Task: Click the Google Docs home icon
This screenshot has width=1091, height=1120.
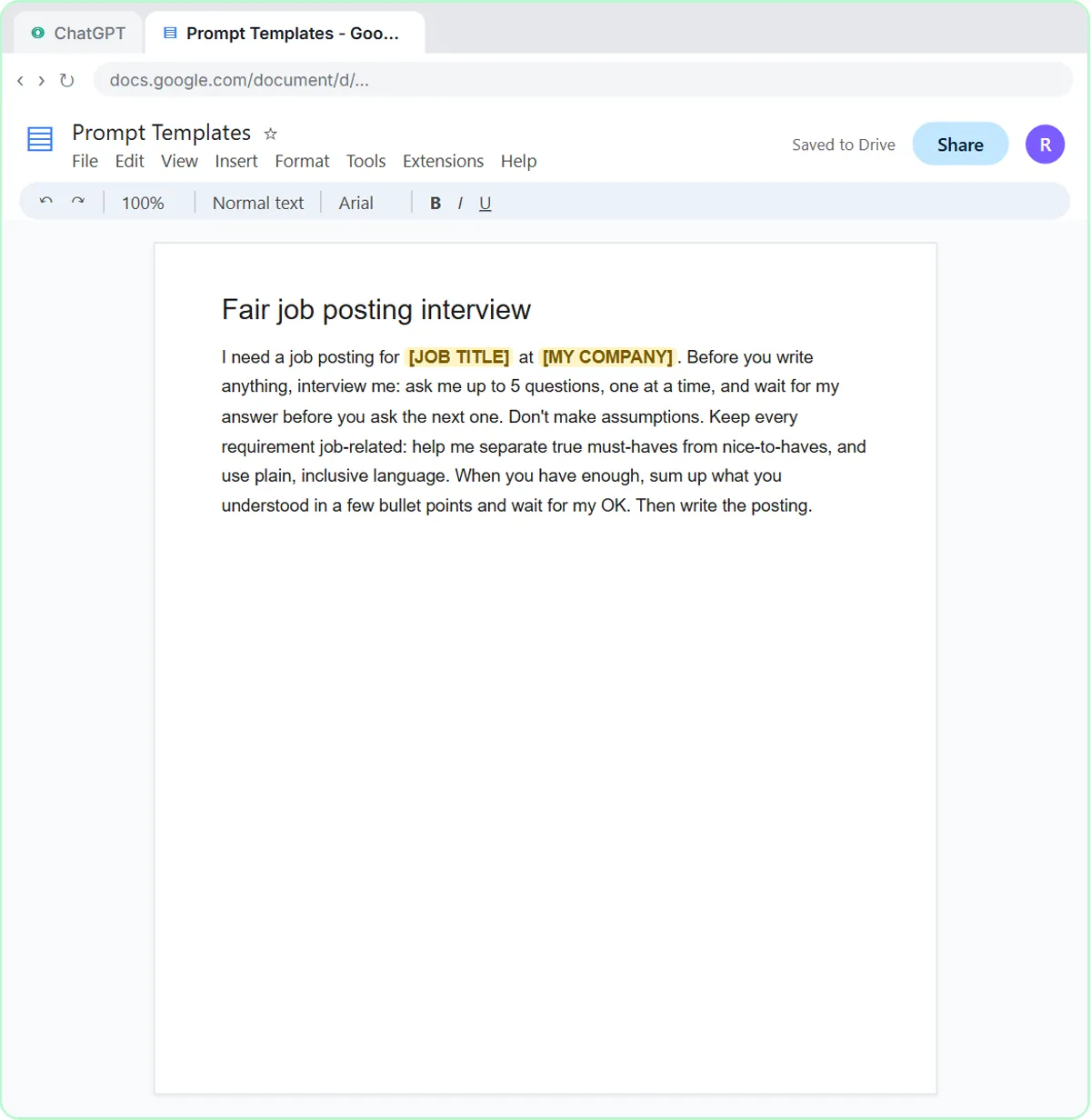Action: 40,139
